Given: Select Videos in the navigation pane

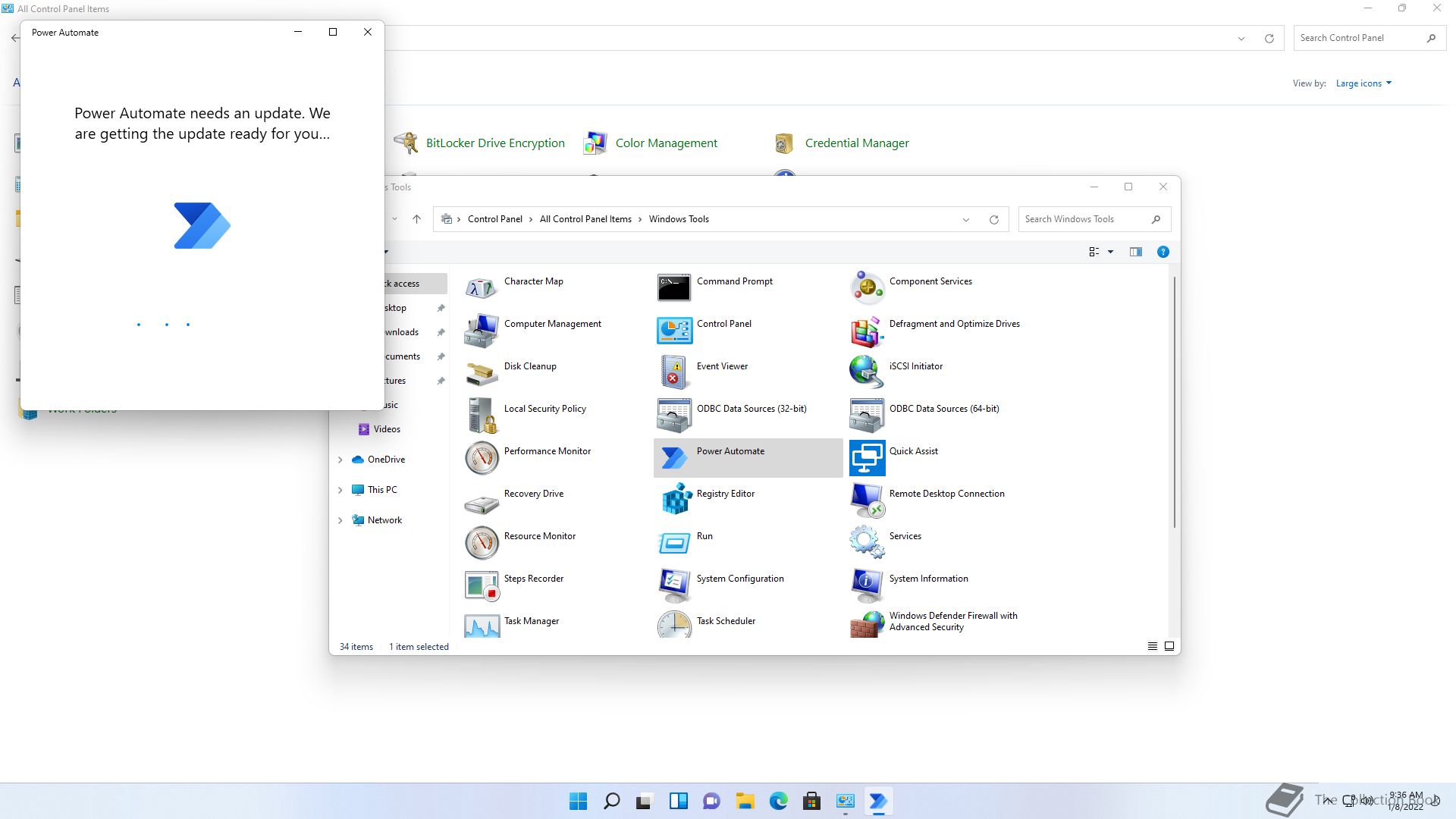Looking at the screenshot, I should [387, 429].
